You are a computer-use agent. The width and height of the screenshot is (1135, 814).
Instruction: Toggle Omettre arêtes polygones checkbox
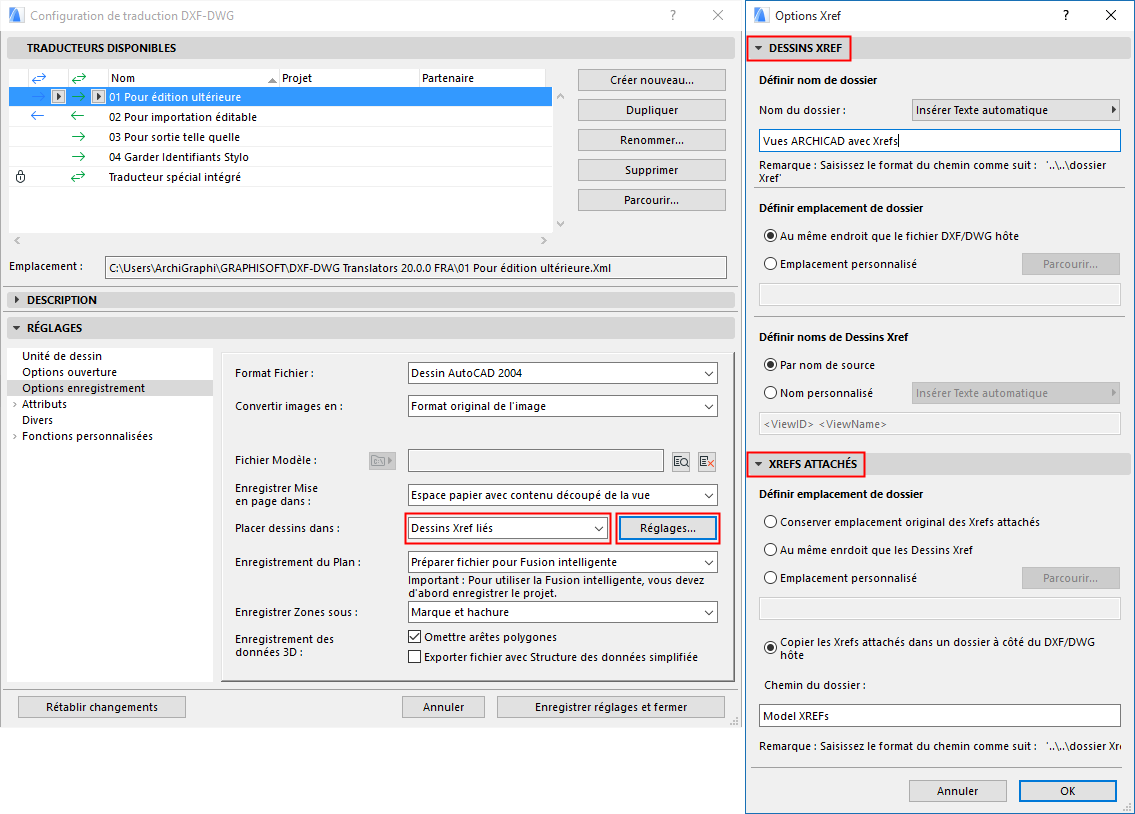tap(415, 637)
